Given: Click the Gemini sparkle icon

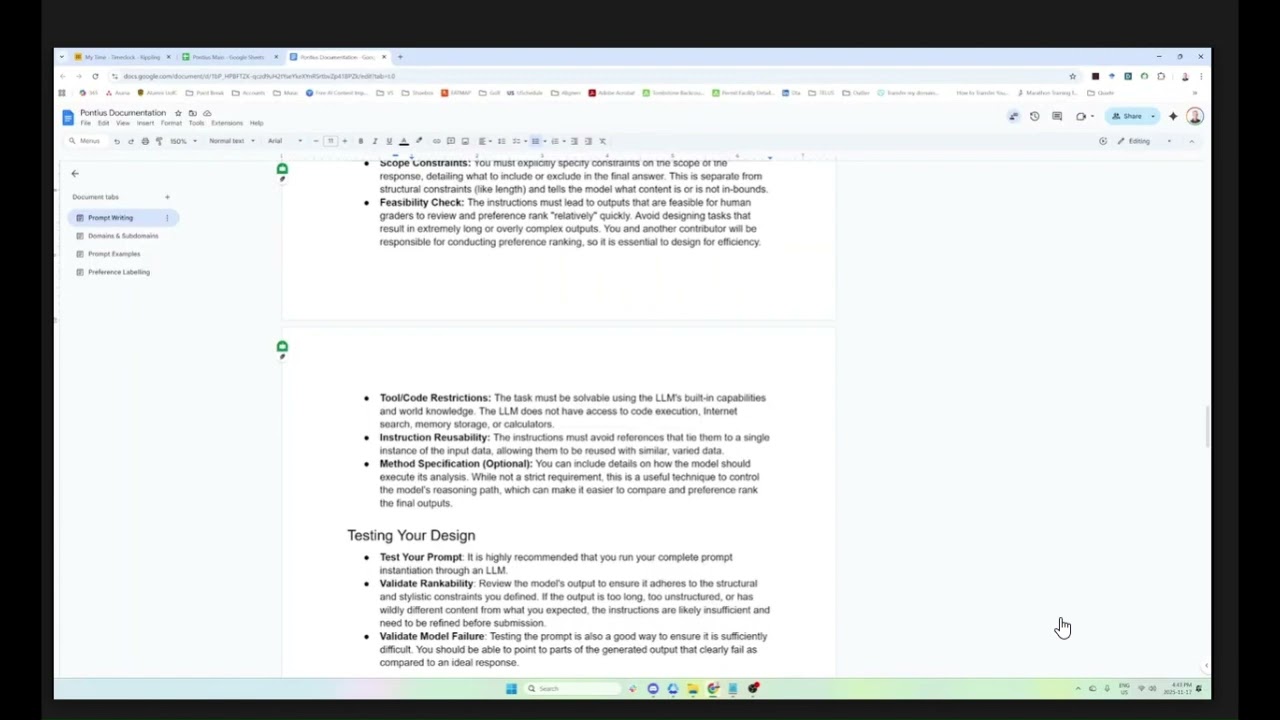Looking at the screenshot, I should (x=1173, y=116).
